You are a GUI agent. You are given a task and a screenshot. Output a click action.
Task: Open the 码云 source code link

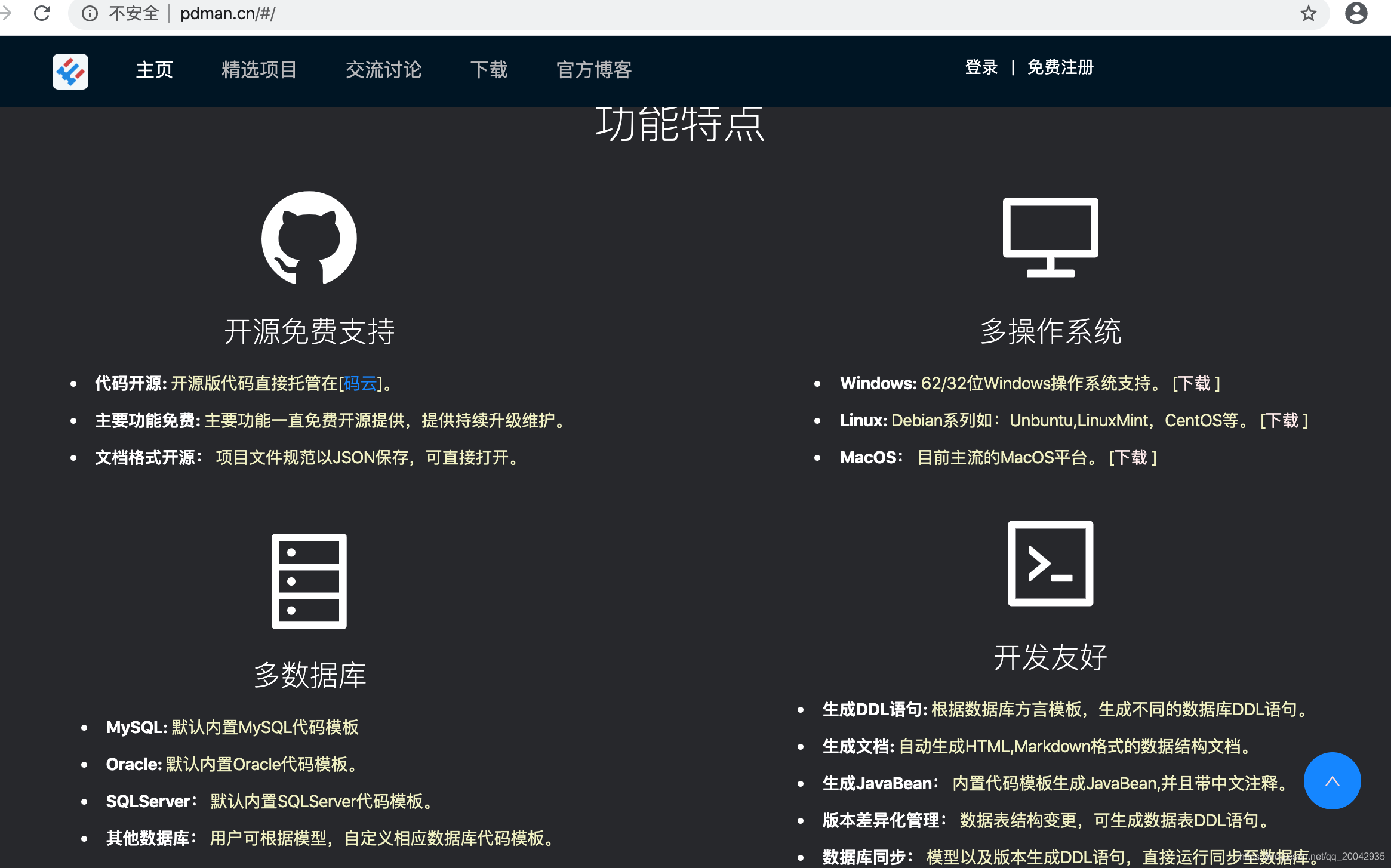pos(360,383)
